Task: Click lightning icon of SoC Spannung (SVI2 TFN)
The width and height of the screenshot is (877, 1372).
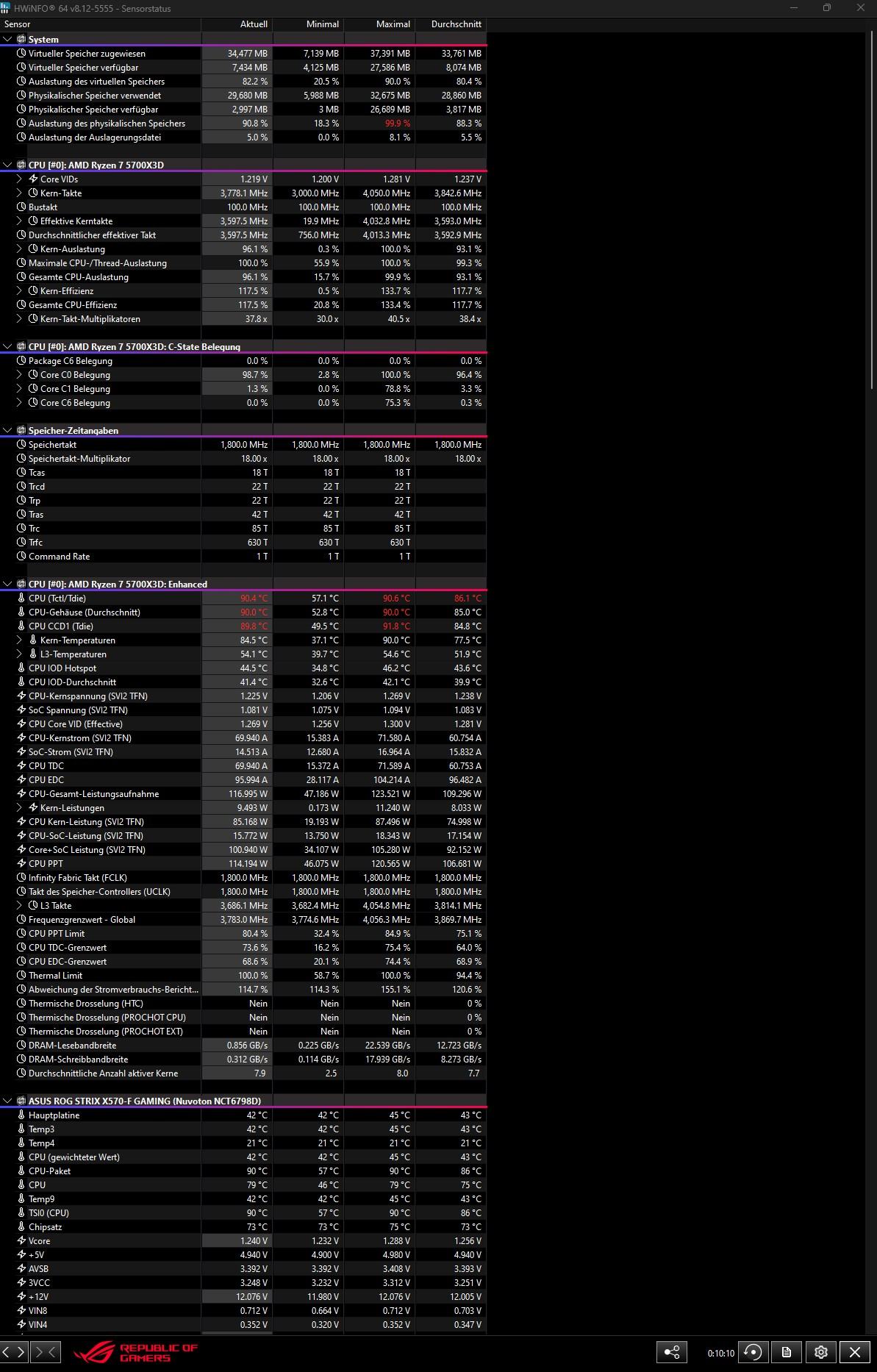Action: (x=21, y=710)
